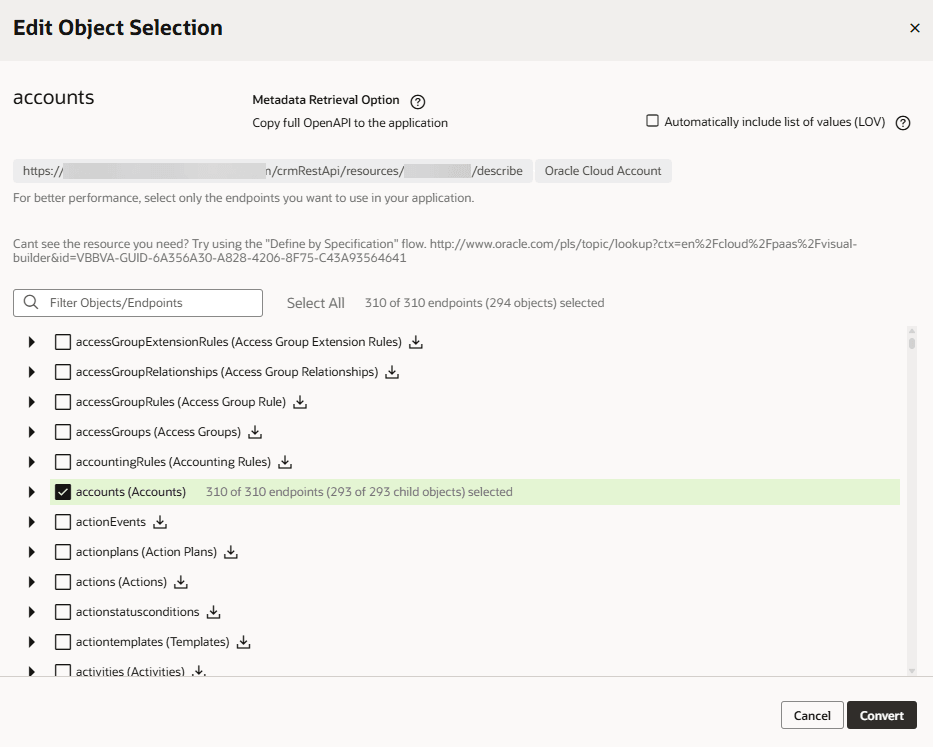Viewport: 933px width, 747px height.
Task: Open help tooltip for Metadata Retrieval Option
Action: pos(417,101)
